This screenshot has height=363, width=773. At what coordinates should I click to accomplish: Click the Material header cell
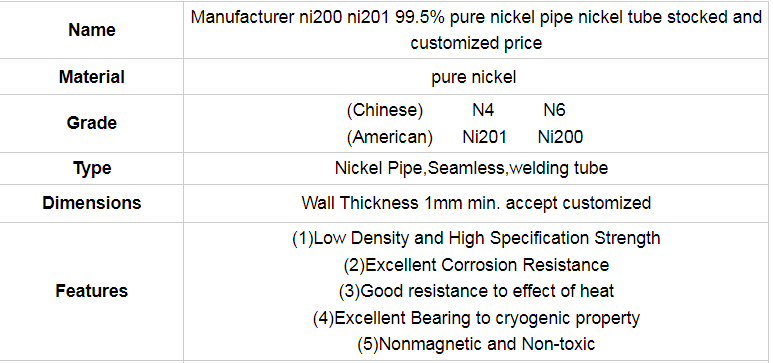click(92, 77)
